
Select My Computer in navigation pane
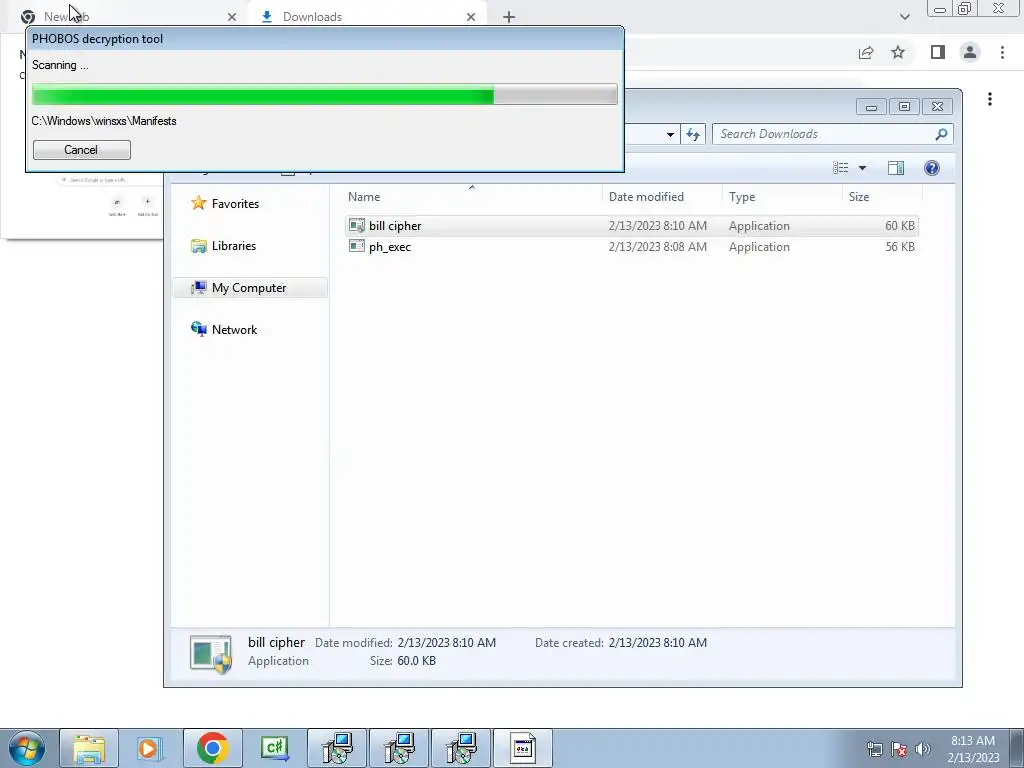tap(251, 288)
